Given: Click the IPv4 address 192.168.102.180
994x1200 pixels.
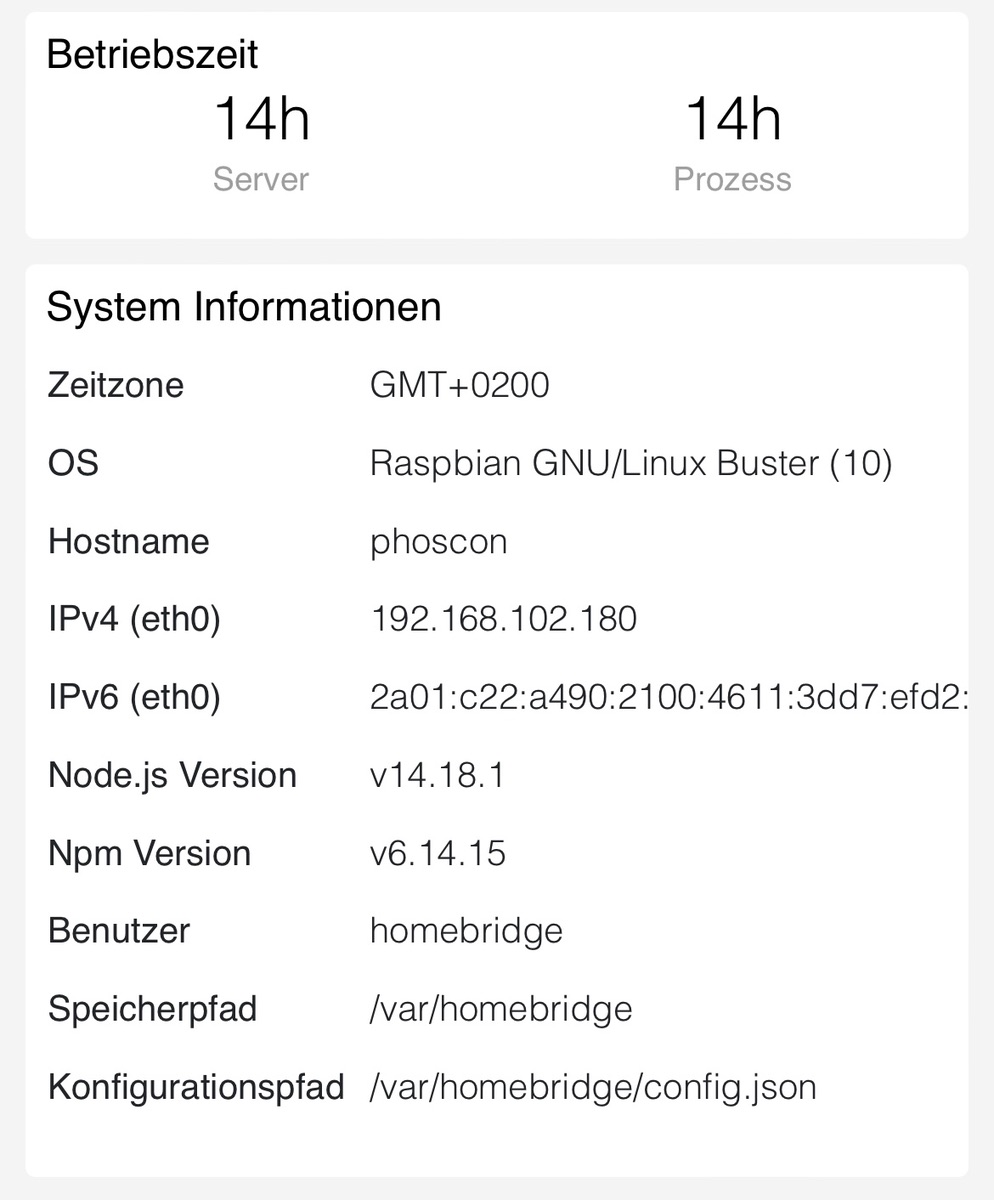Looking at the screenshot, I should click(x=503, y=619).
